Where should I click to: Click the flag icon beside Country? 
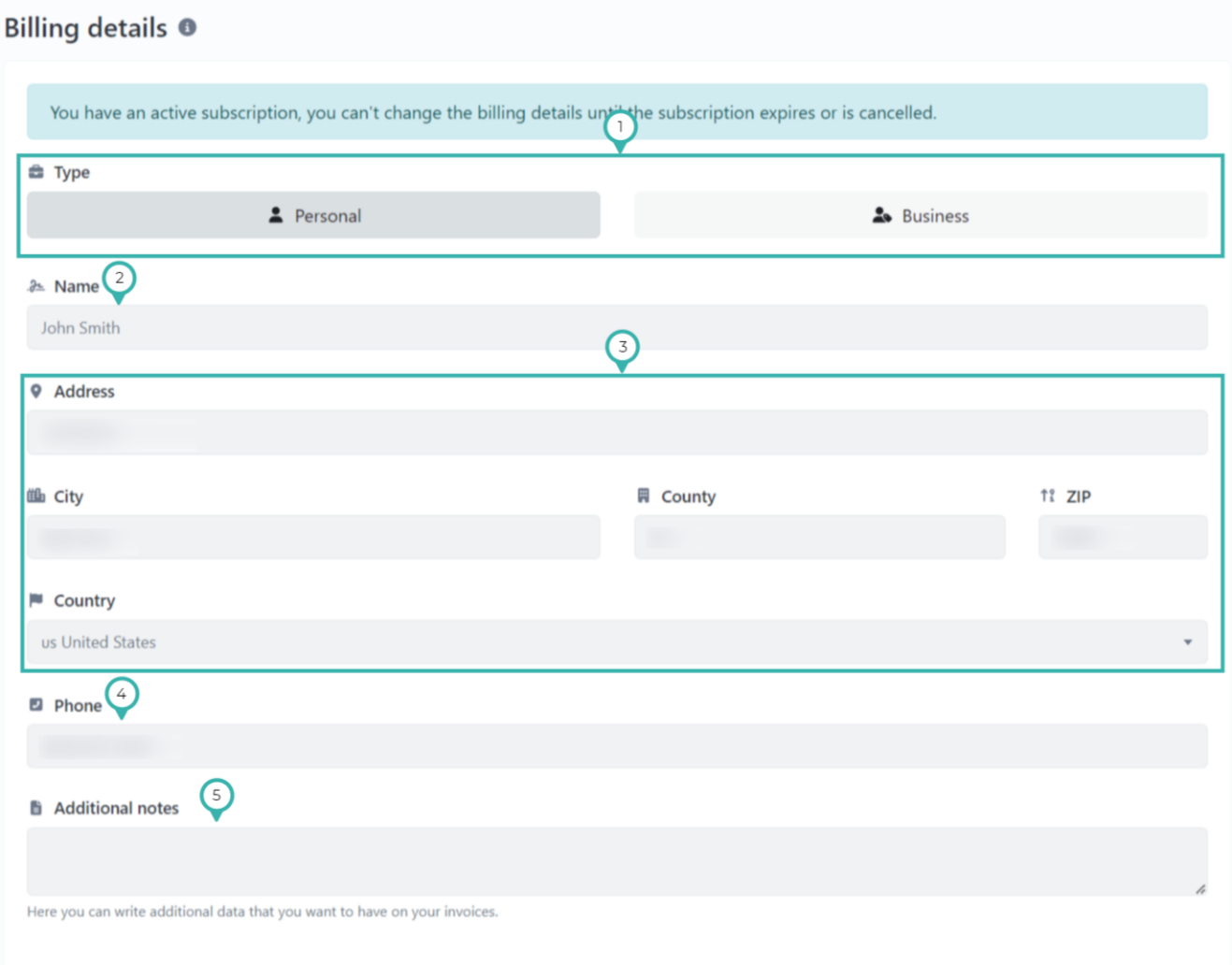point(36,599)
